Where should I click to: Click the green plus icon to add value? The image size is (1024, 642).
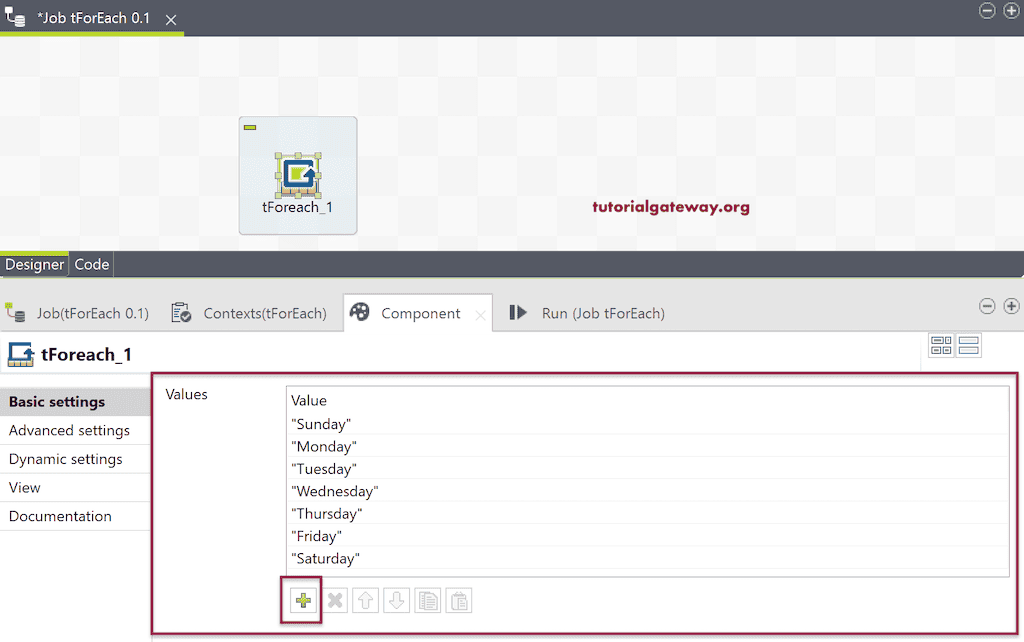pyautogui.click(x=301, y=600)
